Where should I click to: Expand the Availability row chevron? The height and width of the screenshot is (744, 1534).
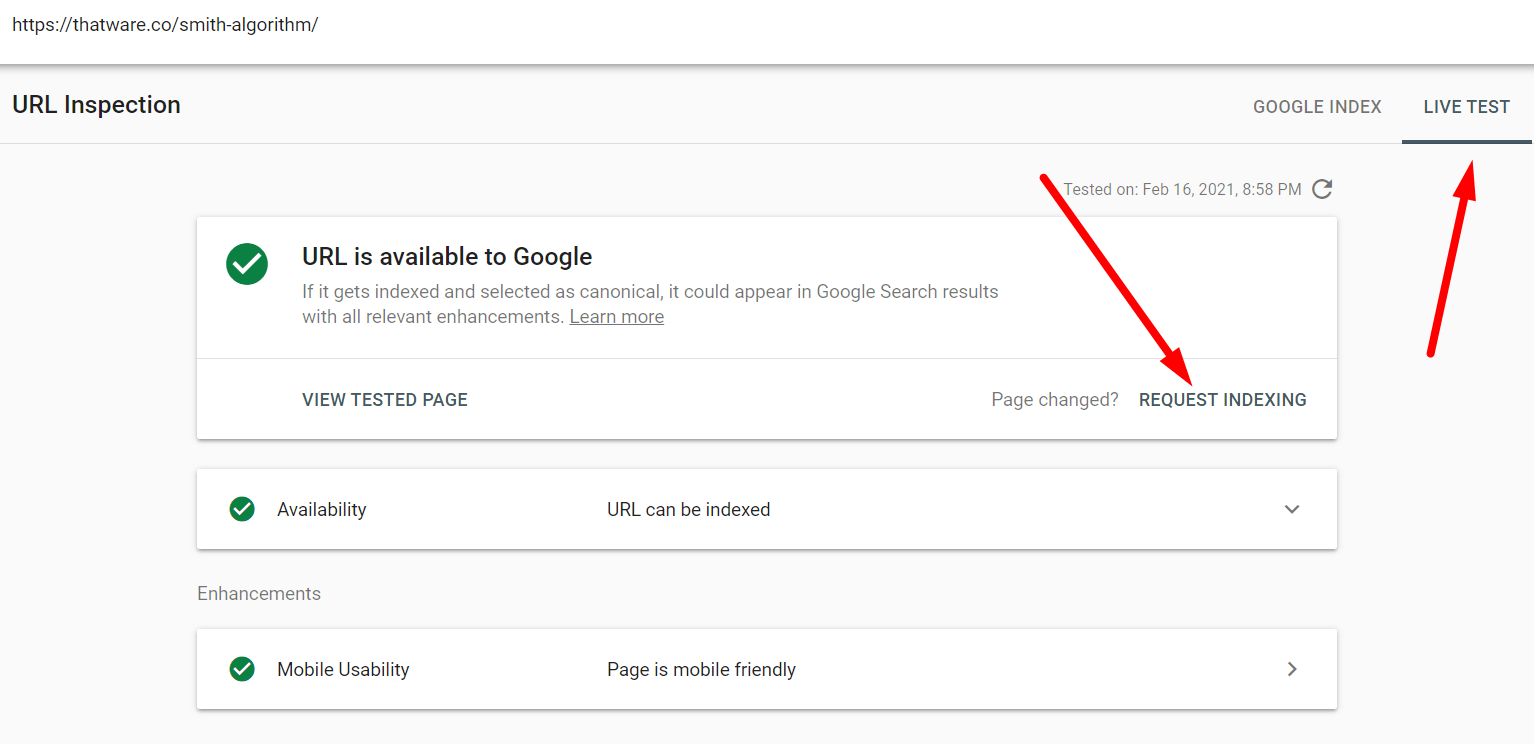coord(1292,509)
